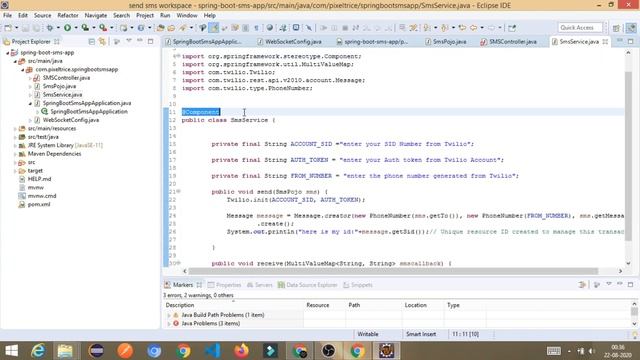640x360 pixels.
Task: Click the Previous Annotation toolbar icon
Action: point(444,28)
